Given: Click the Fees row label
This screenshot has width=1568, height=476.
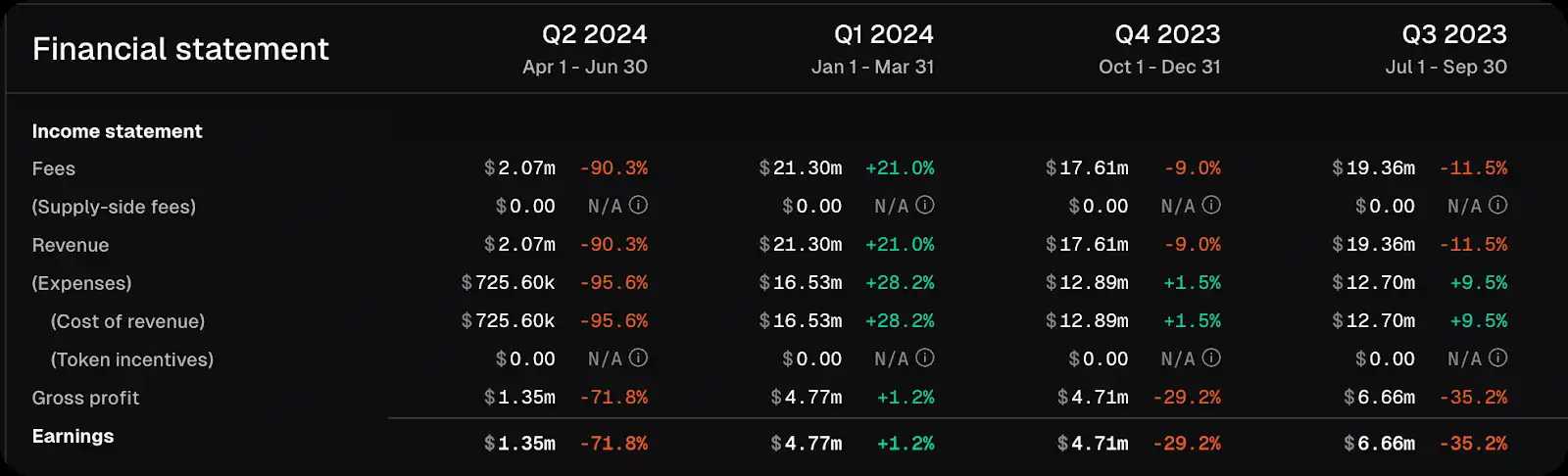Looking at the screenshot, I should [x=54, y=168].
